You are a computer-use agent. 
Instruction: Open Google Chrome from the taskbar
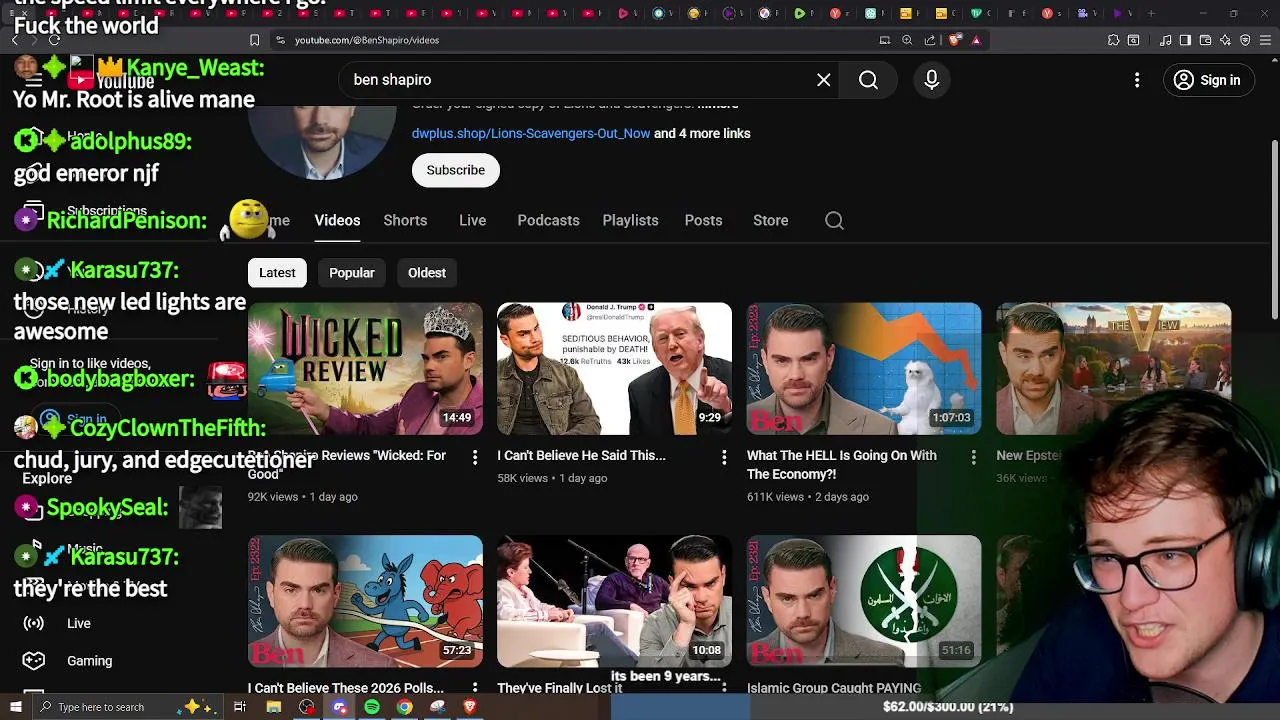(404, 707)
